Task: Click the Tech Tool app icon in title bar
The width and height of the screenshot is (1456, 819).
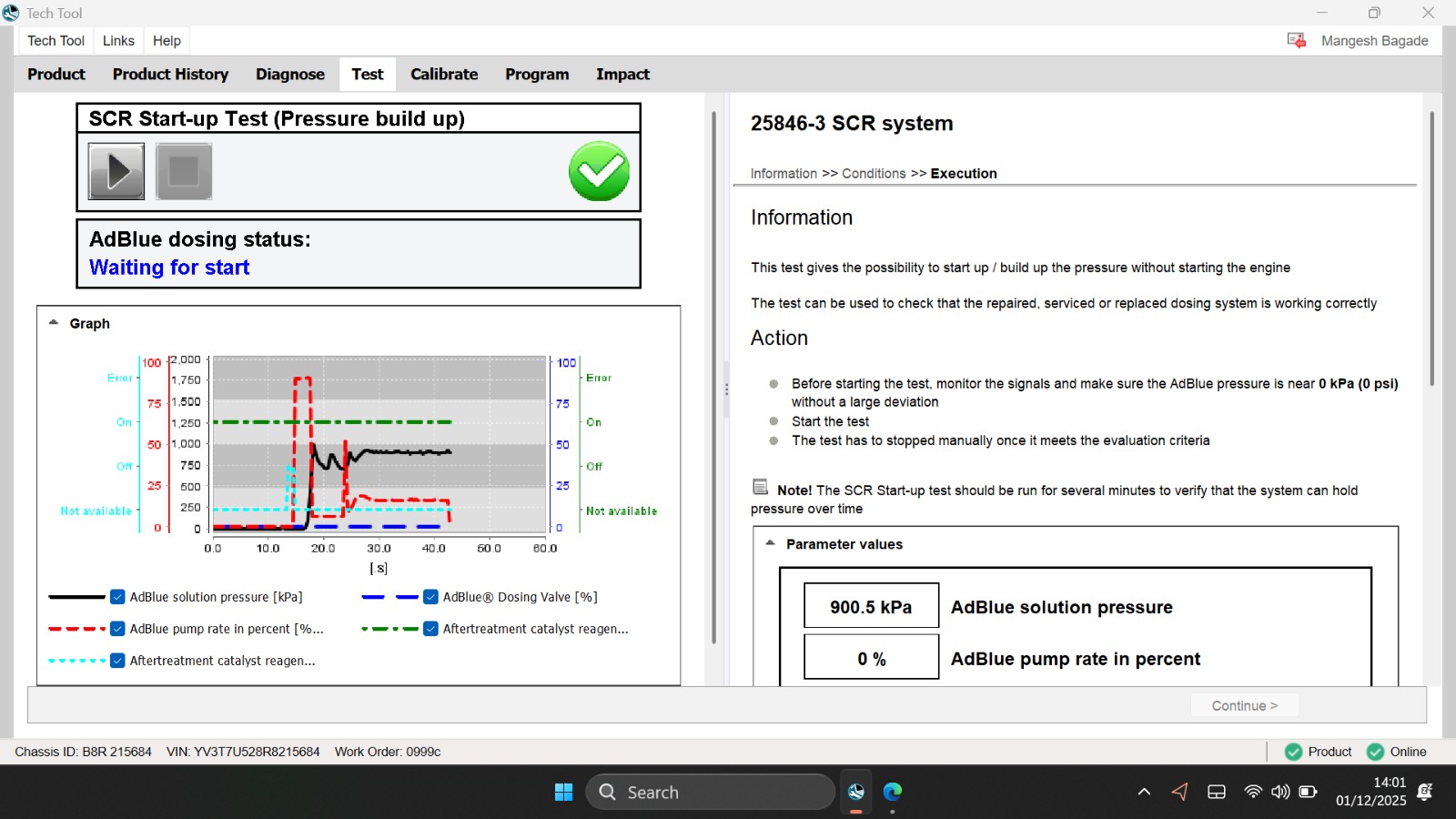Action: point(11,13)
